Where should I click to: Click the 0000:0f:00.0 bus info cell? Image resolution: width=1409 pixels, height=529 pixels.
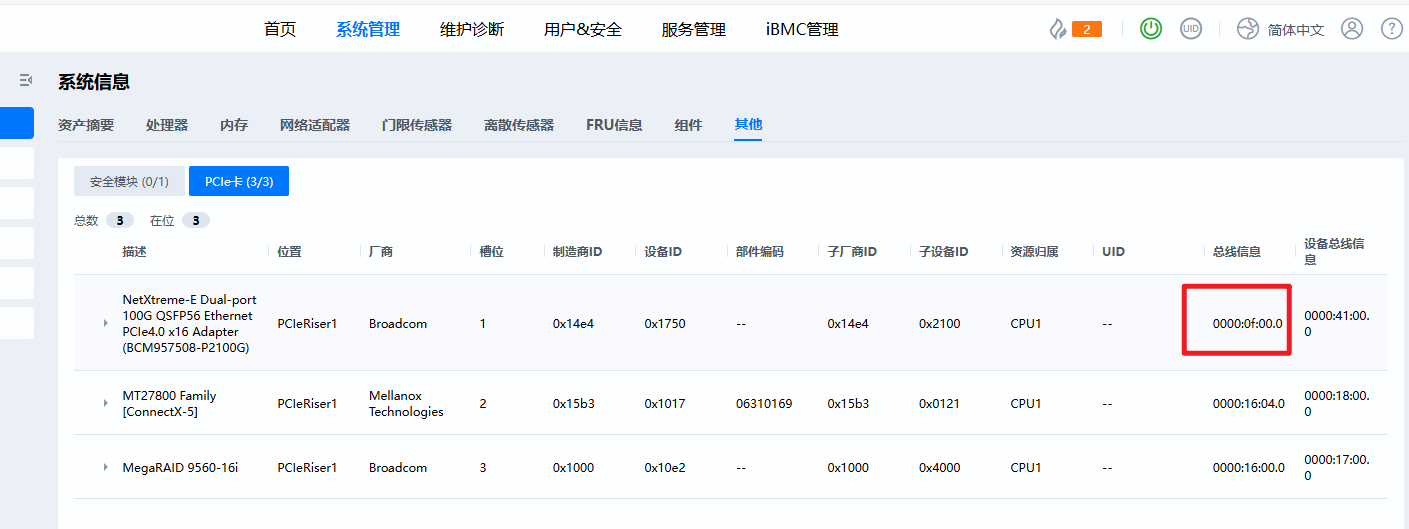pos(1247,323)
